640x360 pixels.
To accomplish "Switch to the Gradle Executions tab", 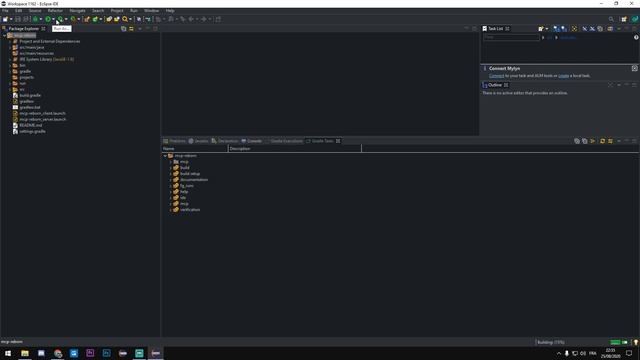I will coord(284,141).
